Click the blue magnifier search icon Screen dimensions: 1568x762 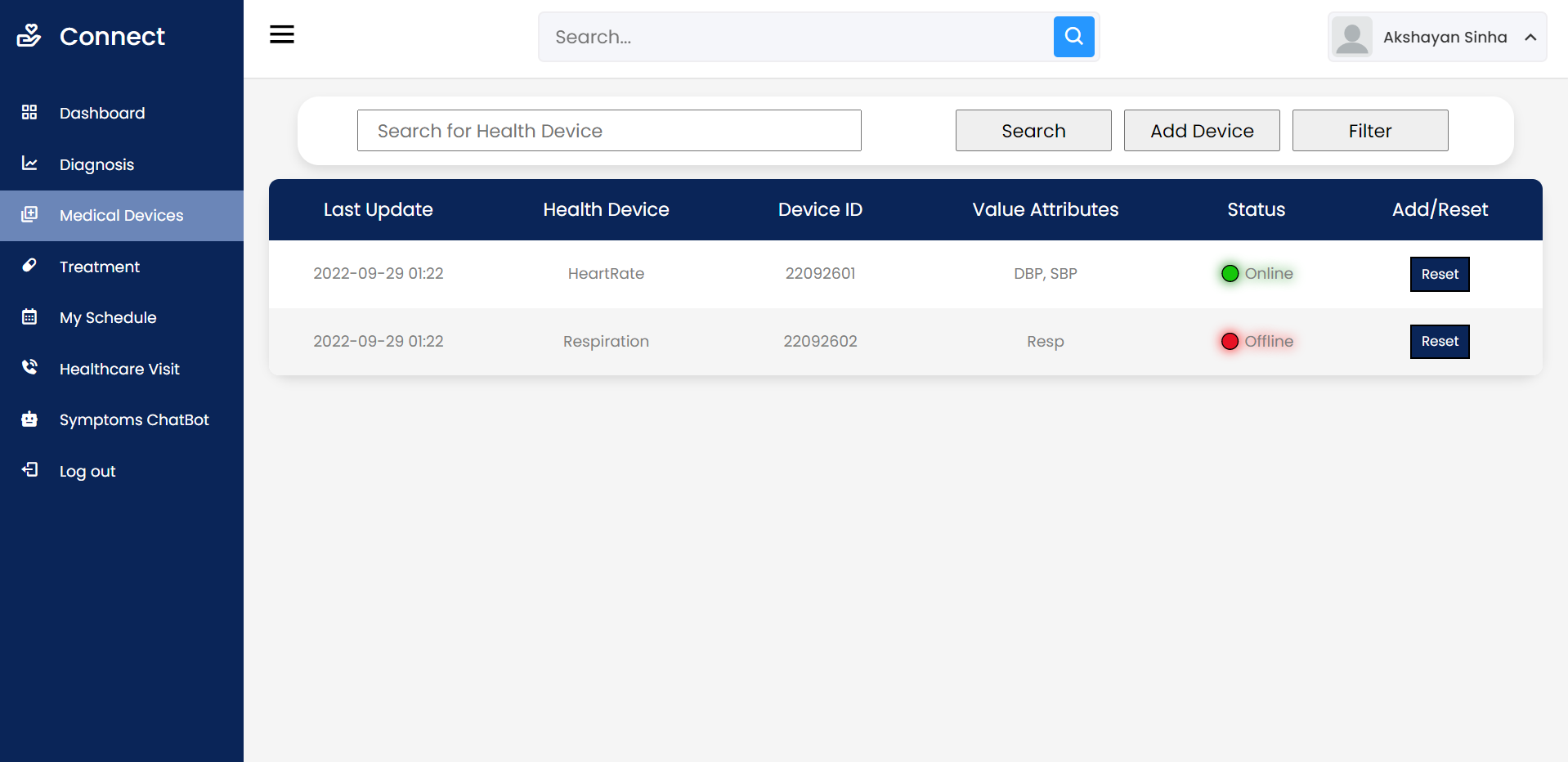coord(1073,37)
